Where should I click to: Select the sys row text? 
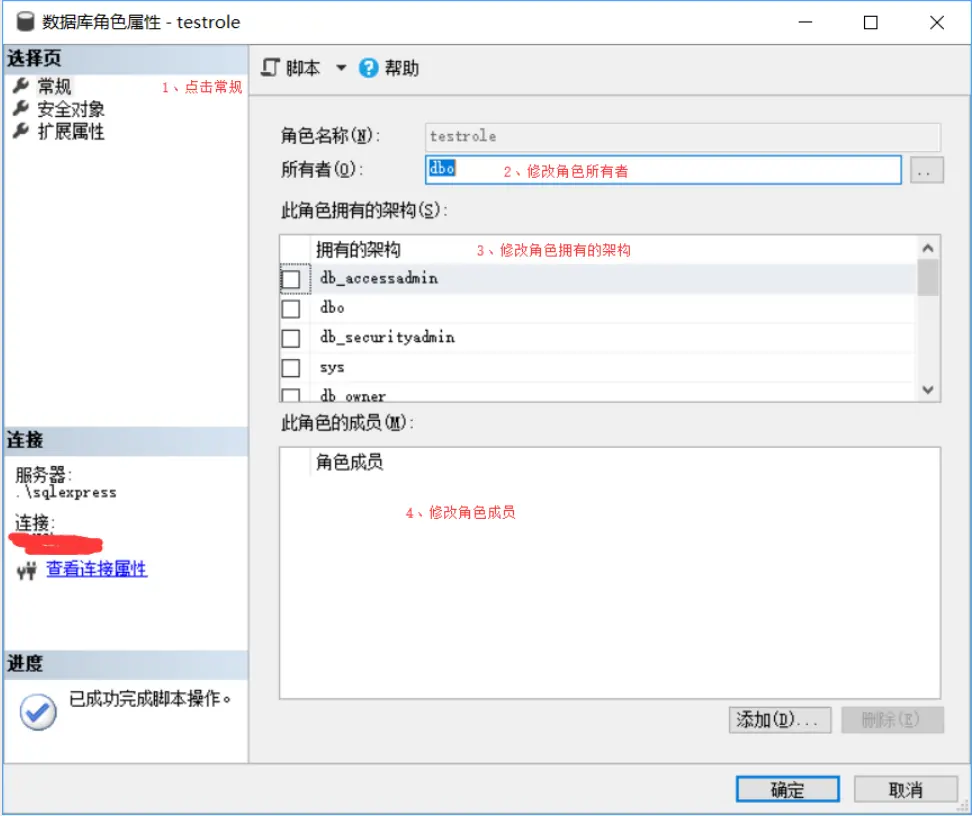tap(332, 368)
